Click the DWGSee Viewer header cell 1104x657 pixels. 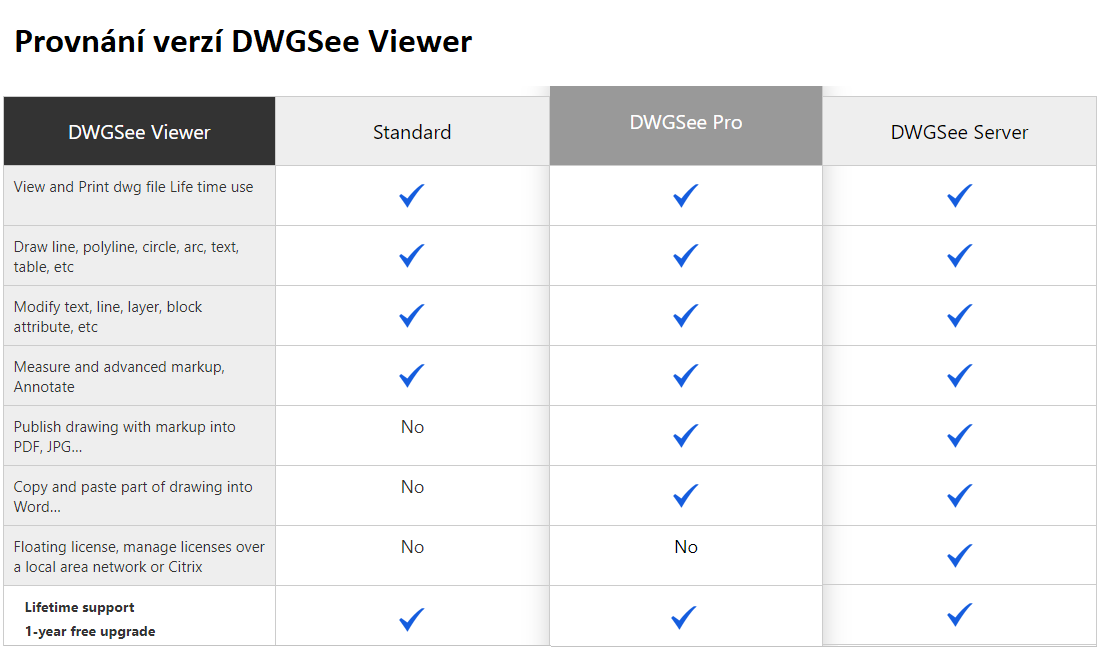coord(139,131)
